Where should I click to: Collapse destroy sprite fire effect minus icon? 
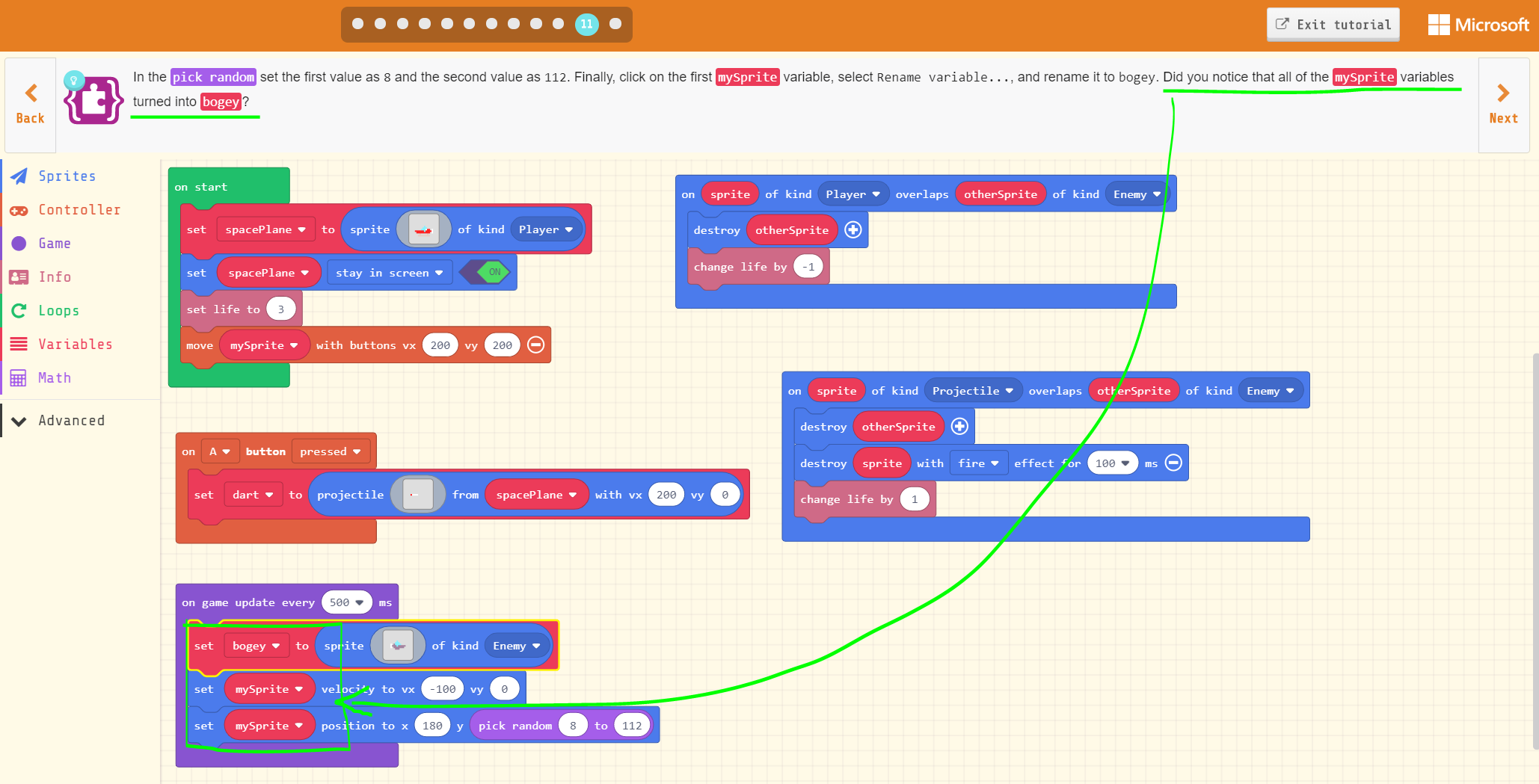1174,463
